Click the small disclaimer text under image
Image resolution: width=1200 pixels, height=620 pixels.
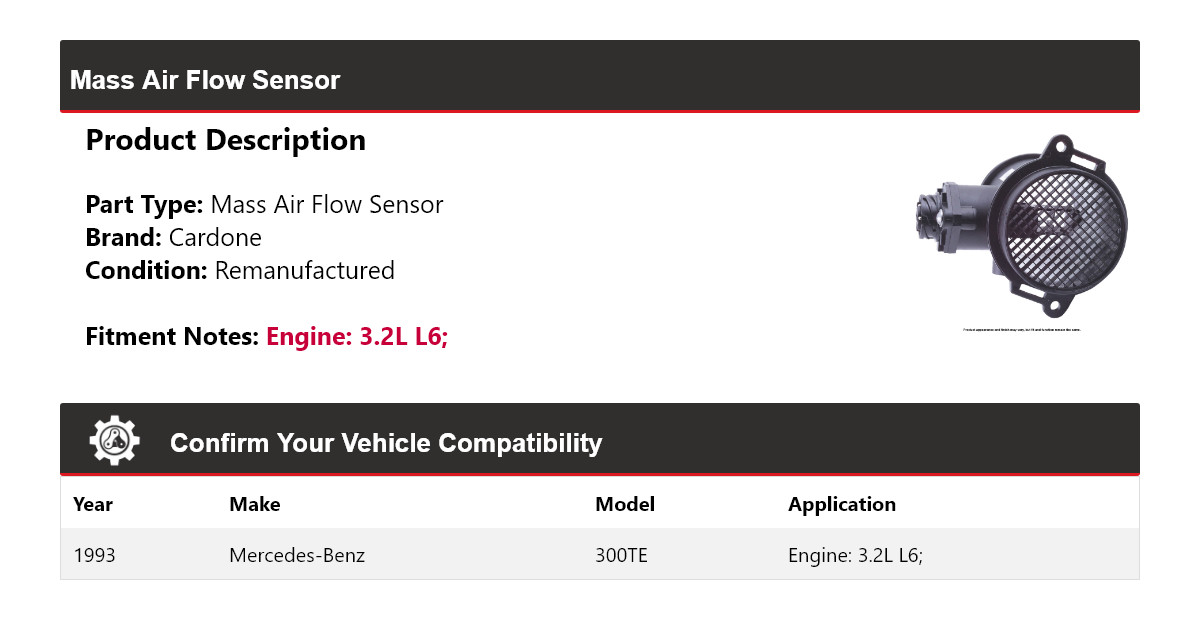pos(1021,330)
